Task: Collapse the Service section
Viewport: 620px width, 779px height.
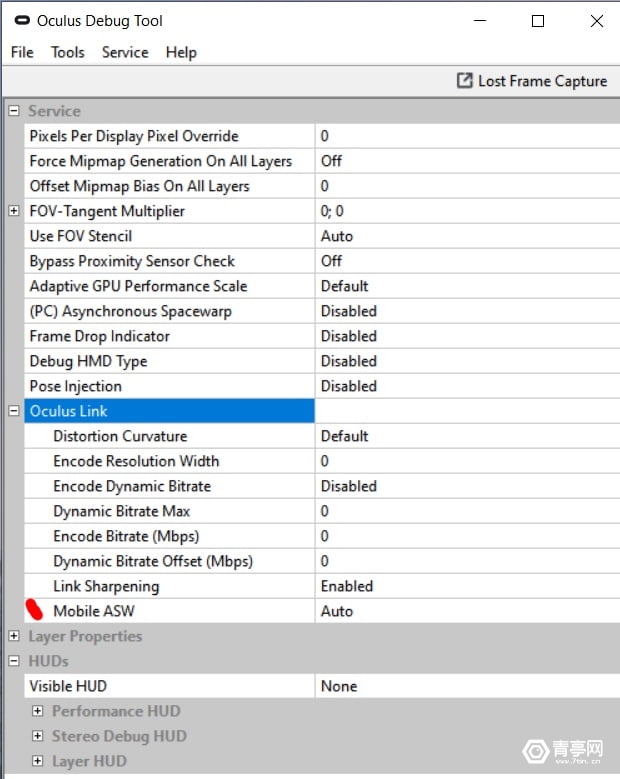Action: (14, 111)
